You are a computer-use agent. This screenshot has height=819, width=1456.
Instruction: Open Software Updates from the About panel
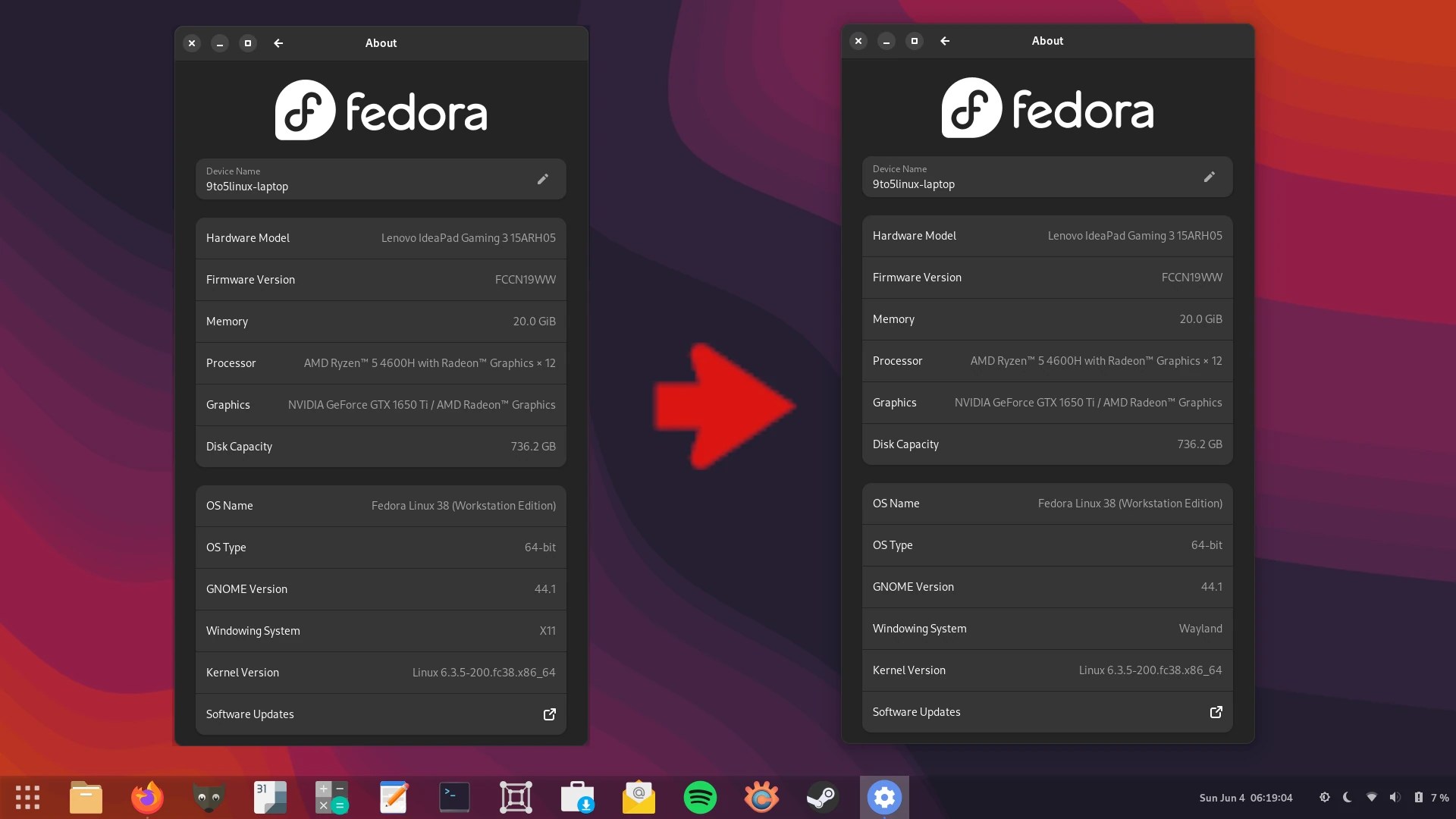click(x=549, y=714)
